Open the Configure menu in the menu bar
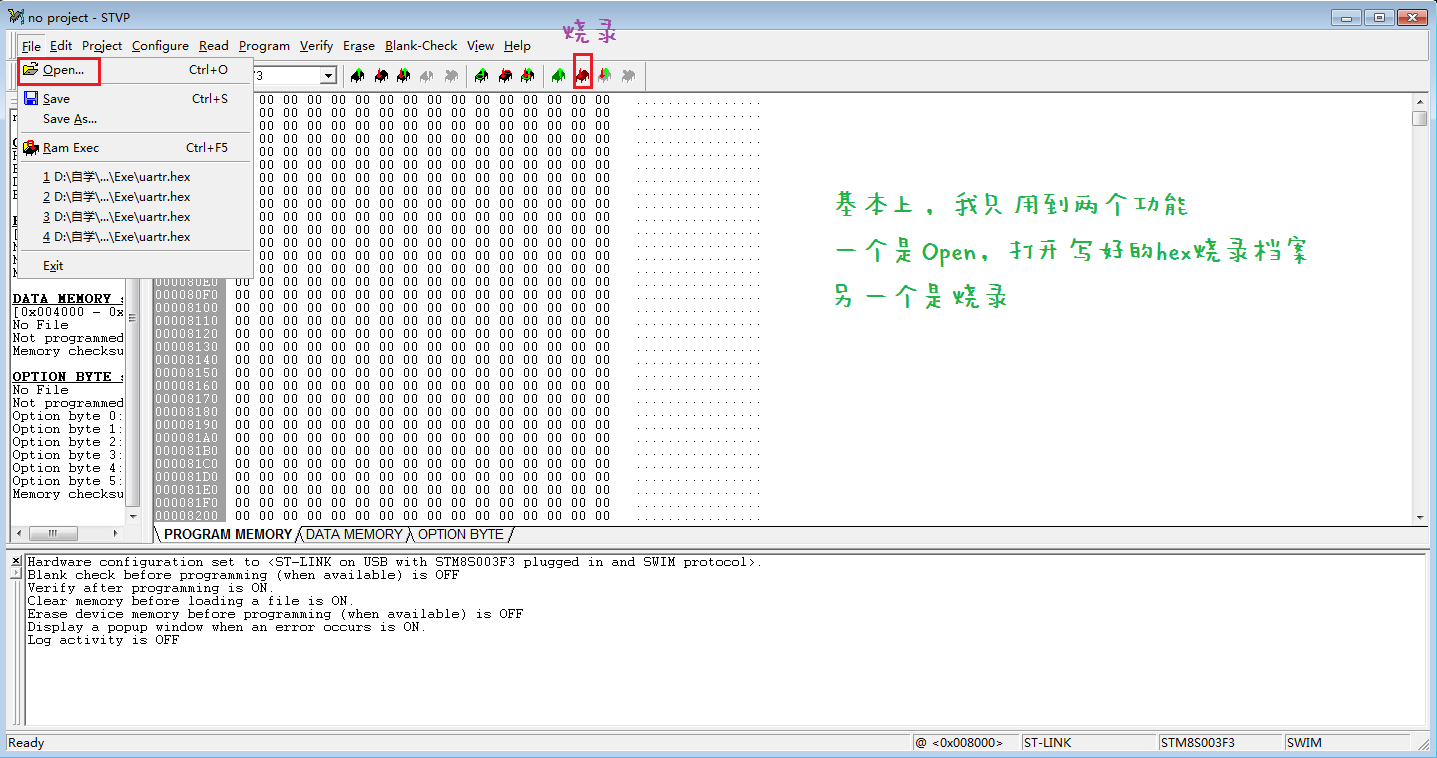Image resolution: width=1437 pixels, height=758 pixels. pyautogui.click(x=160, y=46)
